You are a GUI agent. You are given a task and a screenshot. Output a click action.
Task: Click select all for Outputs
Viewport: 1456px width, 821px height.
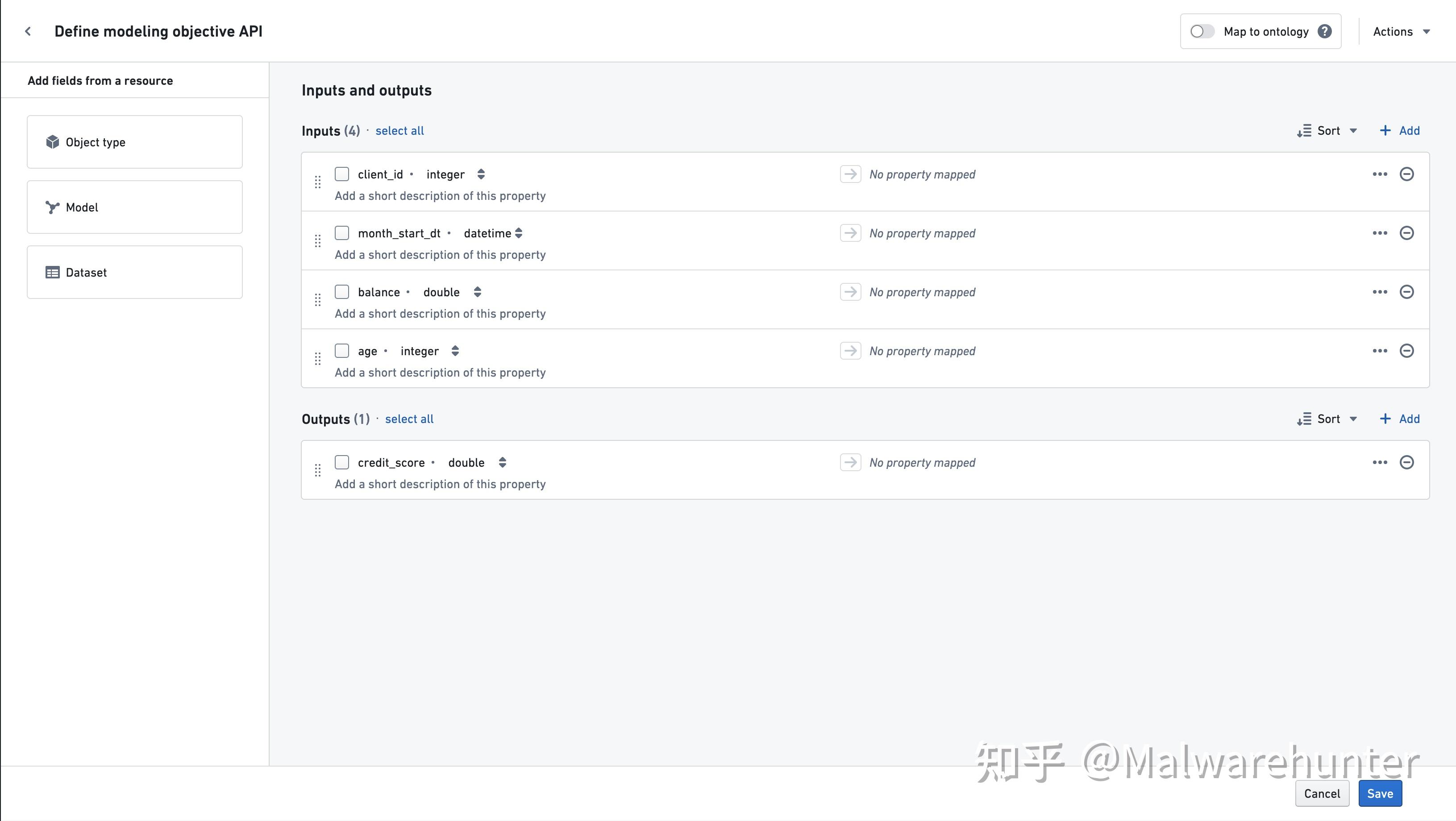tap(409, 419)
